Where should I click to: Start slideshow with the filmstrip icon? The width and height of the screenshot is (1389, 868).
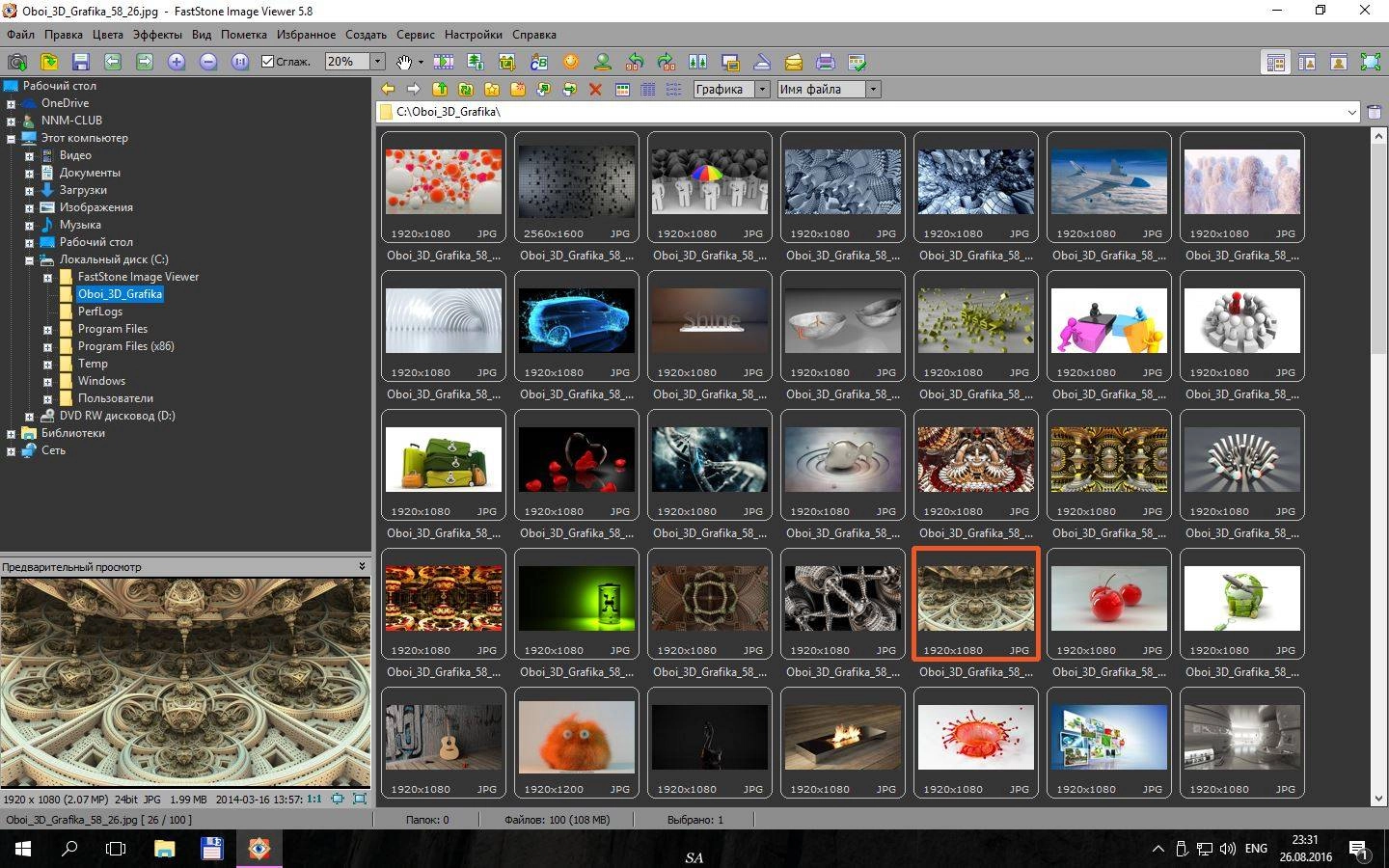click(x=444, y=62)
